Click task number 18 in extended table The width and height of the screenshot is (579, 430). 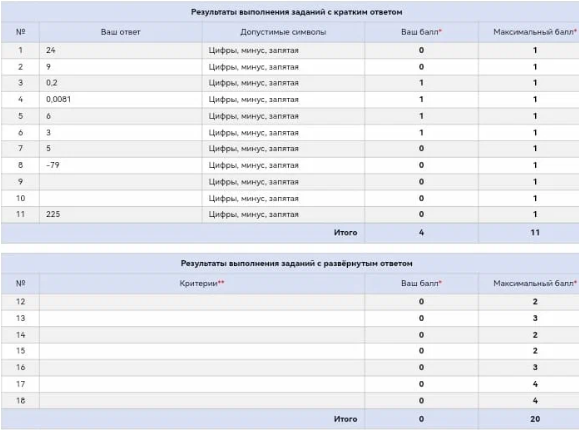click(21, 400)
